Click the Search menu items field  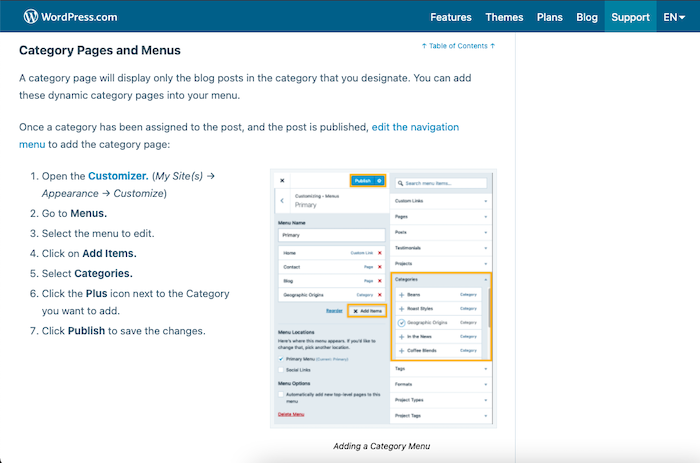pyautogui.click(x=441, y=183)
